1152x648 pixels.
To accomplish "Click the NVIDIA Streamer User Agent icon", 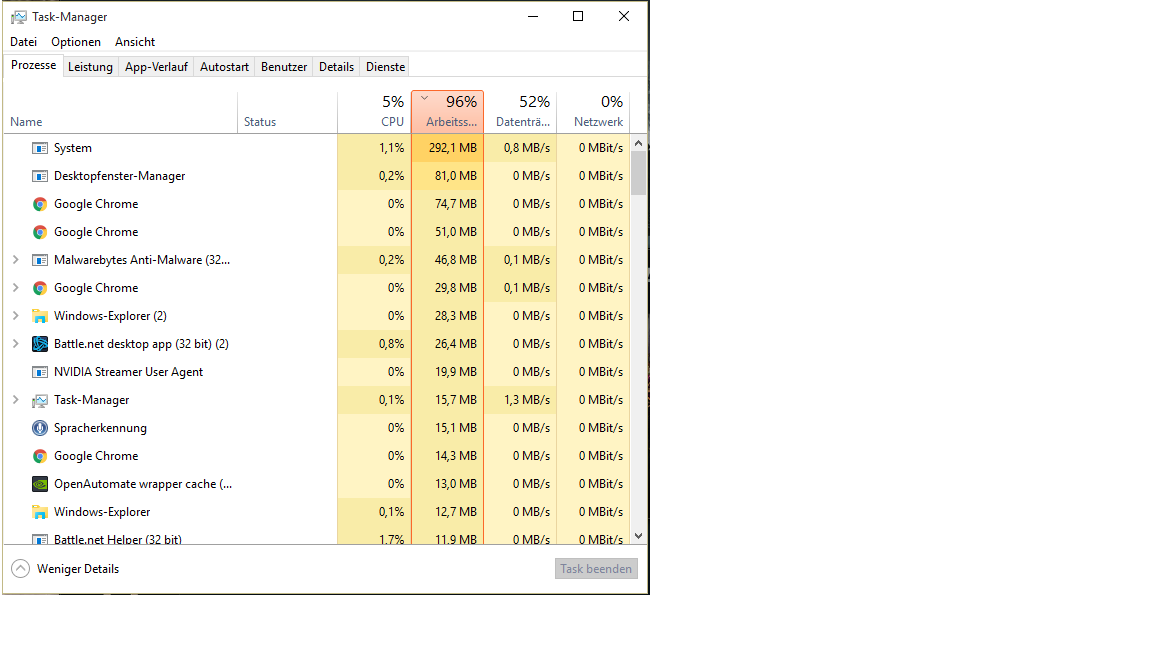I will click(40, 372).
